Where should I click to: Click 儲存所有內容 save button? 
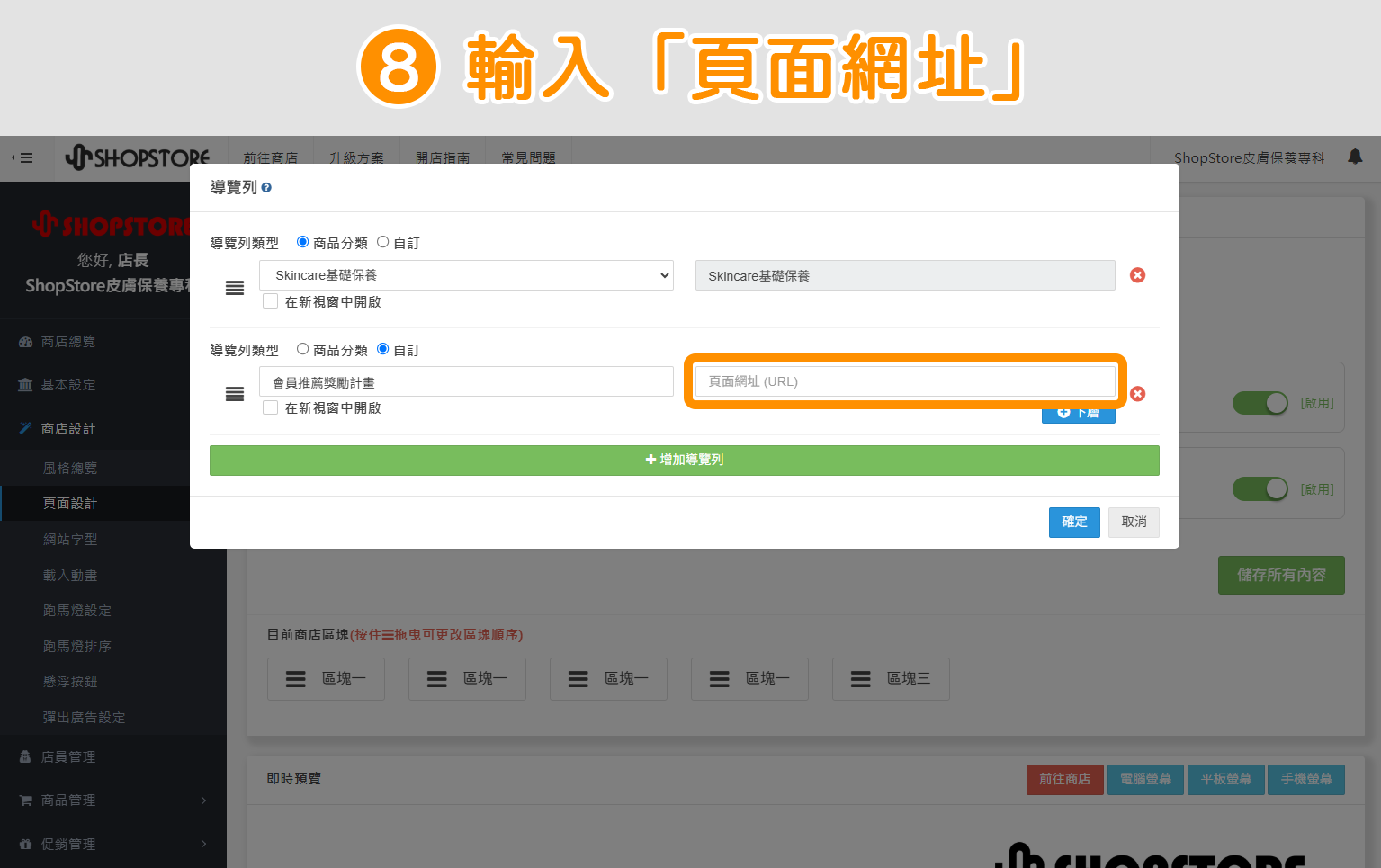(1281, 575)
